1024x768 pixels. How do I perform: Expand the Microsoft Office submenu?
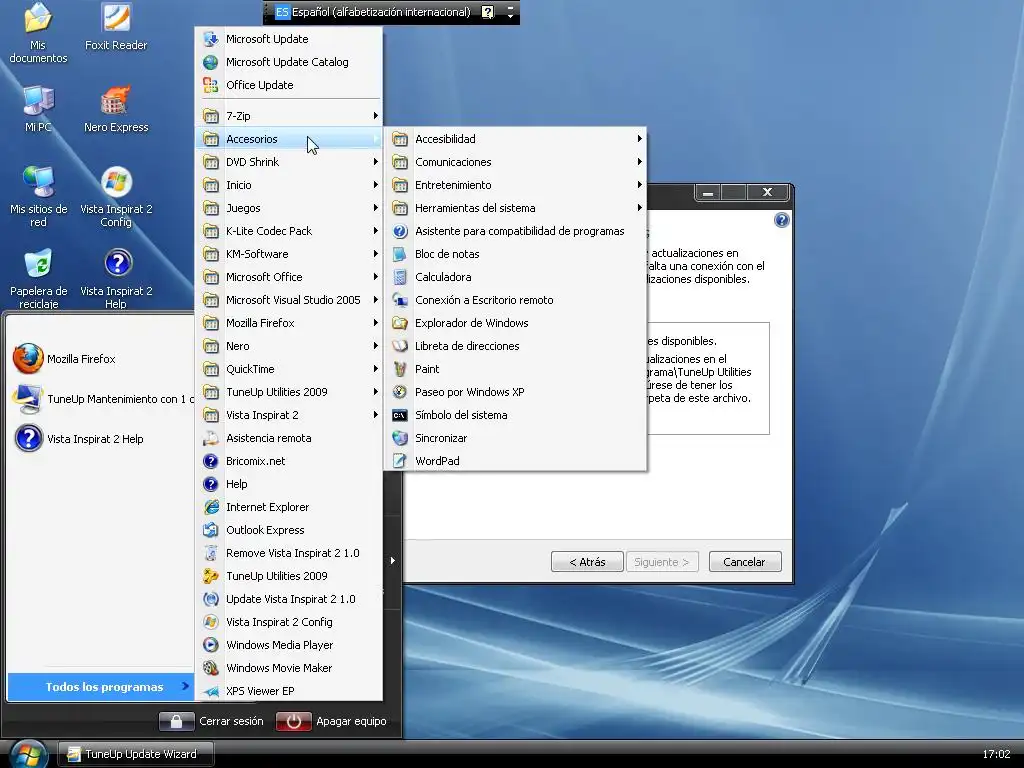pyautogui.click(x=289, y=277)
